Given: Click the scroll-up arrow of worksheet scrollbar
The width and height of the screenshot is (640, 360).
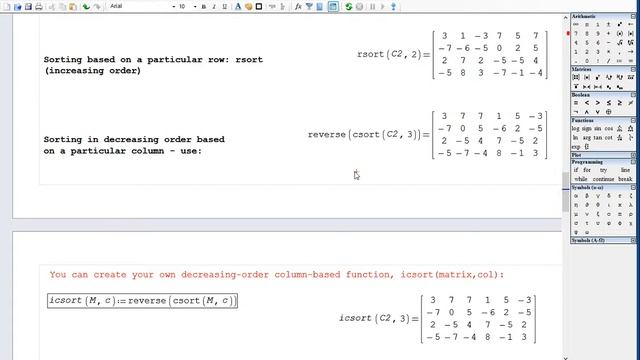Looking at the screenshot, I should 565,18.
